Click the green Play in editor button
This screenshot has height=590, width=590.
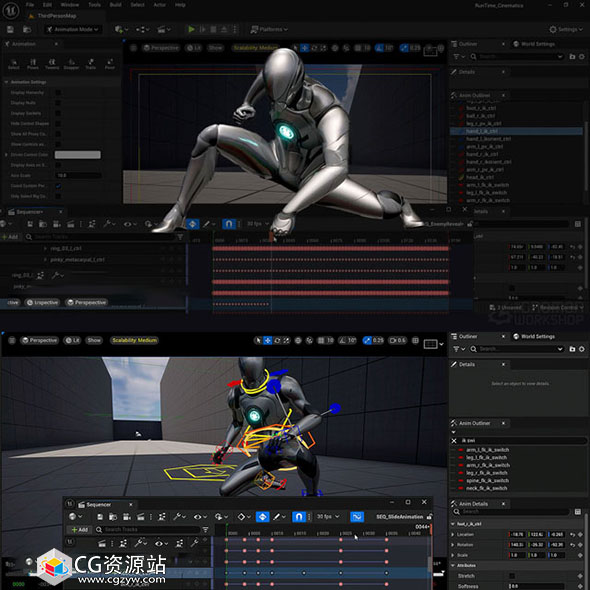tap(191, 29)
